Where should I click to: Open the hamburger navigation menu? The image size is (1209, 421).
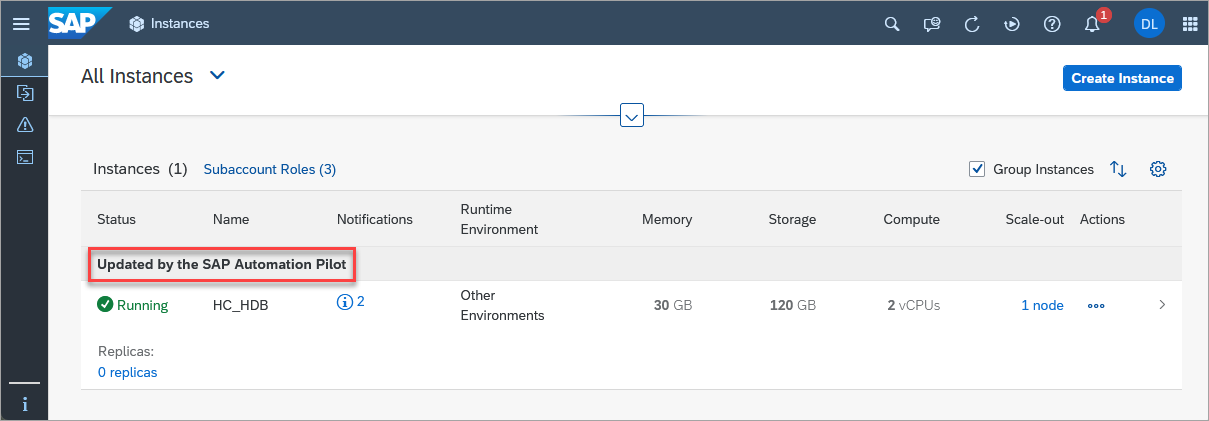click(21, 23)
